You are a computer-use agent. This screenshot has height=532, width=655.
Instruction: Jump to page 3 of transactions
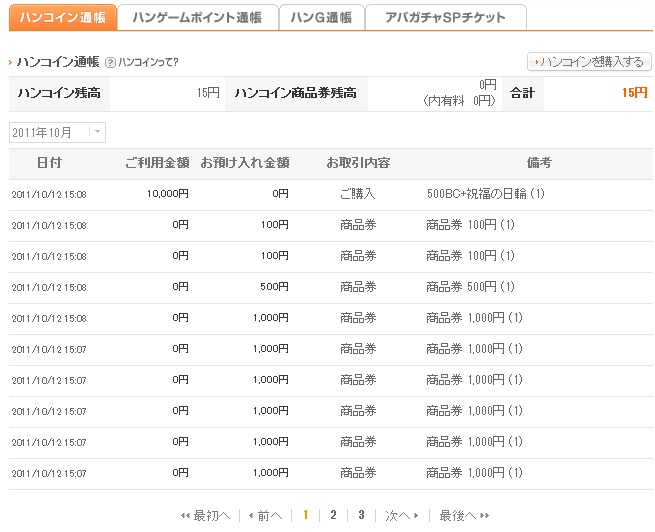point(361,516)
